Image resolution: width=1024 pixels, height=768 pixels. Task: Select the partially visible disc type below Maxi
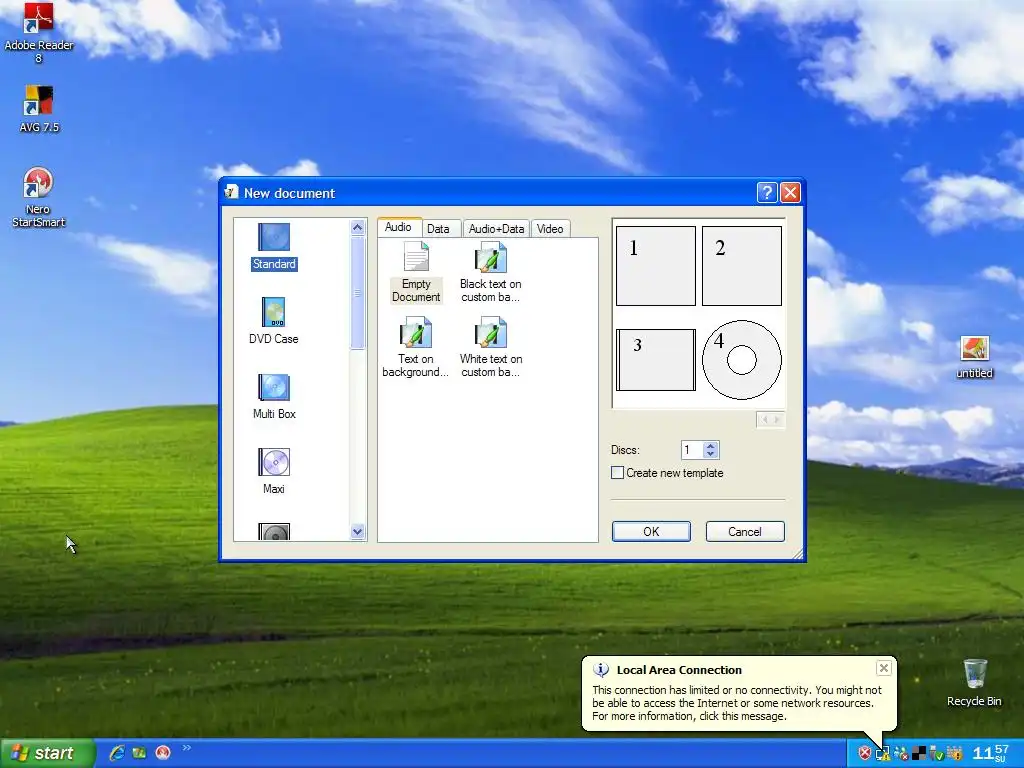[274, 532]
